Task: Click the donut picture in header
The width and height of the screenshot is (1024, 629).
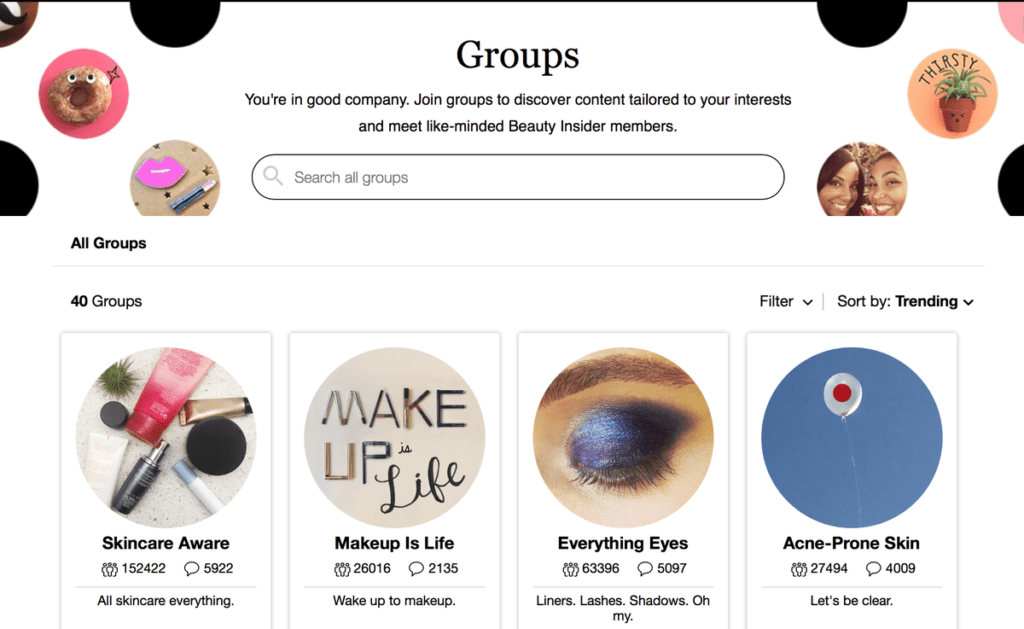Action: click(x=84, y=93)
